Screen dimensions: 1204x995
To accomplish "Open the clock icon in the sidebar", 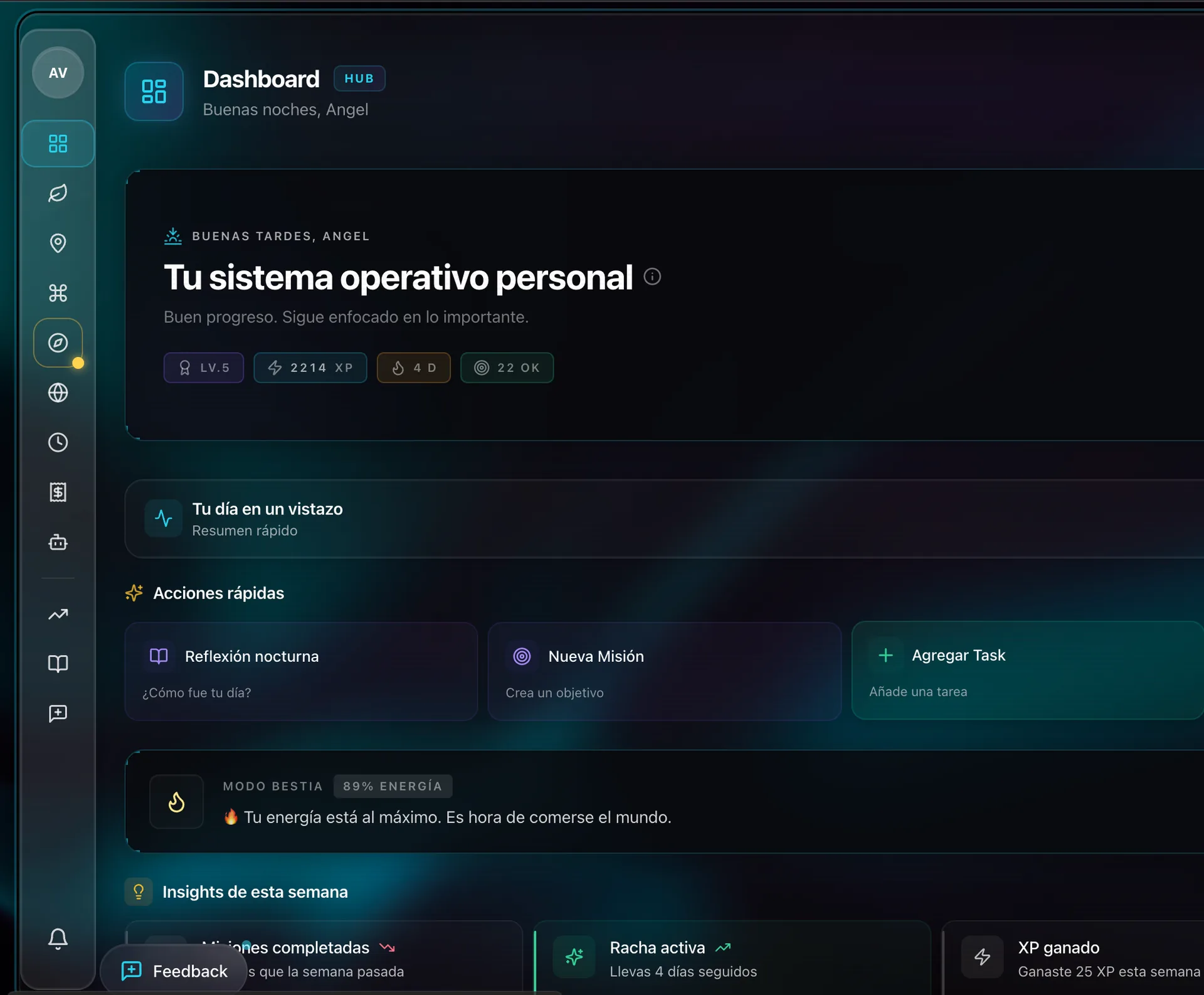I will pos(58,442).
